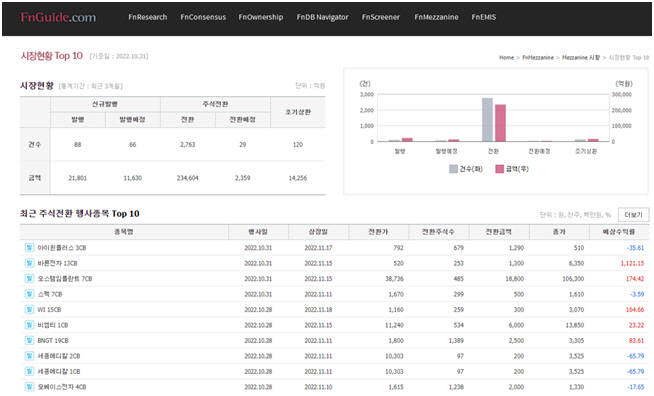654x396 pixels.
Task: Select the 234,604 conversion amount cell
Action: 188,178
